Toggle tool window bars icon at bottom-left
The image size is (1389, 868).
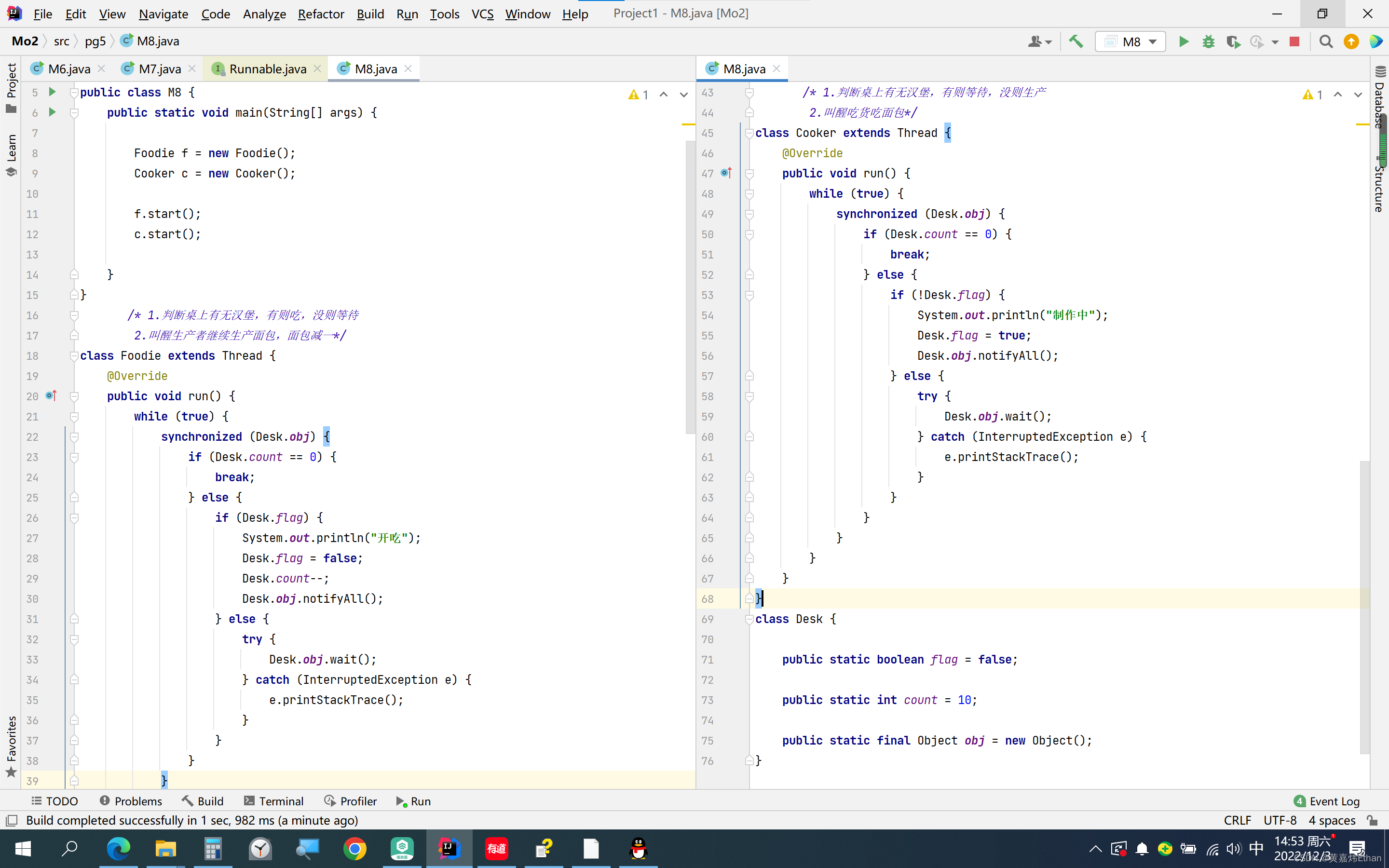12,820
